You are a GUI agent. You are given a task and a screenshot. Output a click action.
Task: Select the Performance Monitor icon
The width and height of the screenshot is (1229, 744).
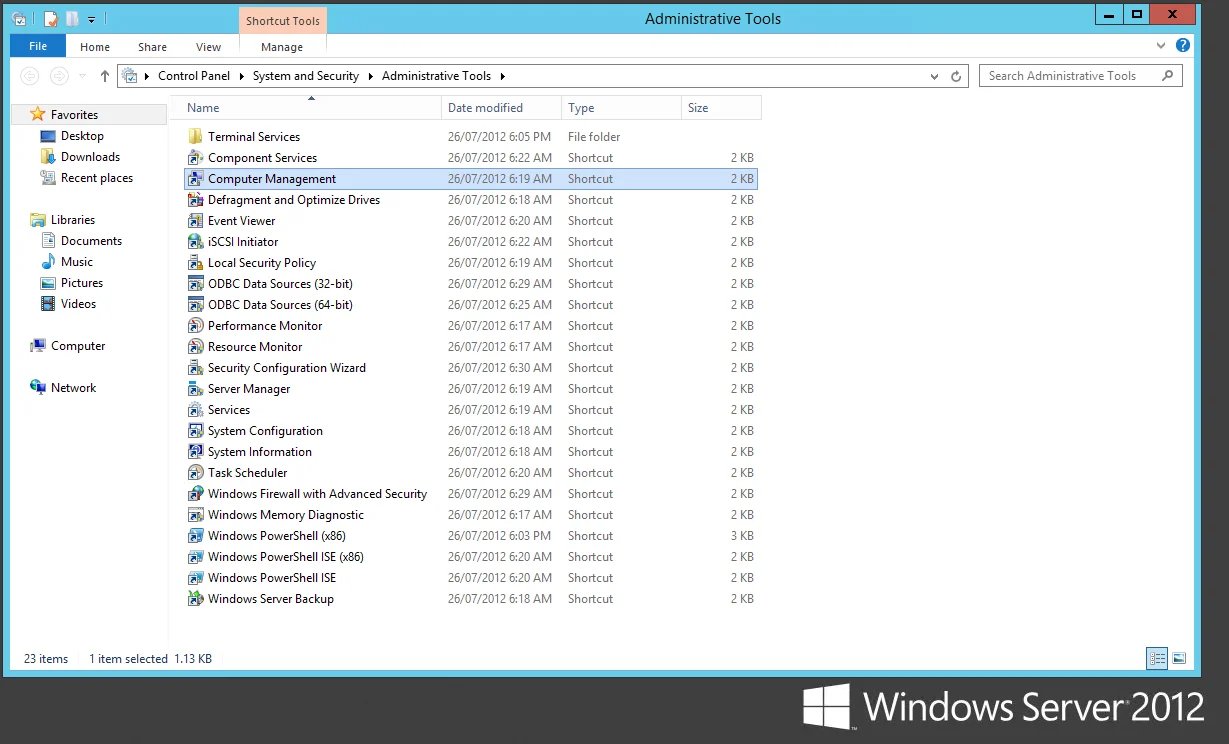tap(196, 326)
